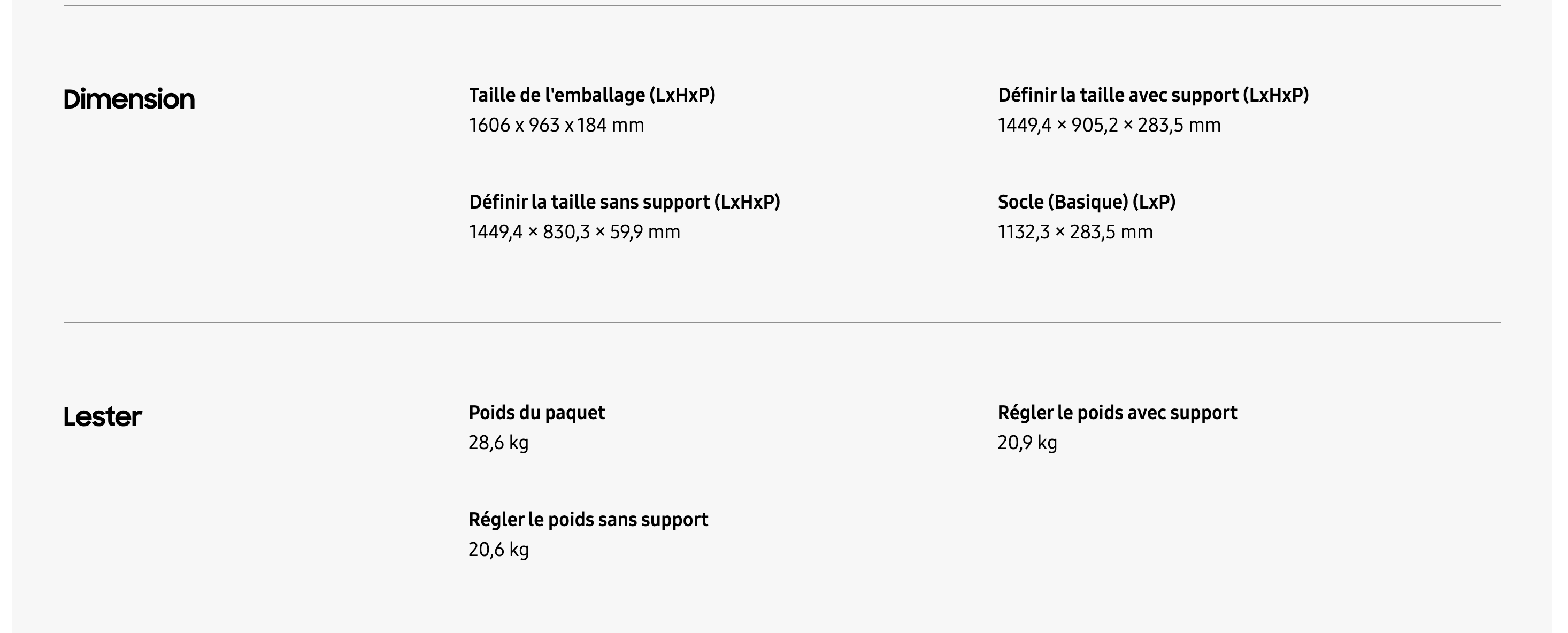The width and height of the screenshot is (1568, 633).
Task: Select "Définir la taille sans support" label
Action: pyautogui.click(x=624, y=202)
